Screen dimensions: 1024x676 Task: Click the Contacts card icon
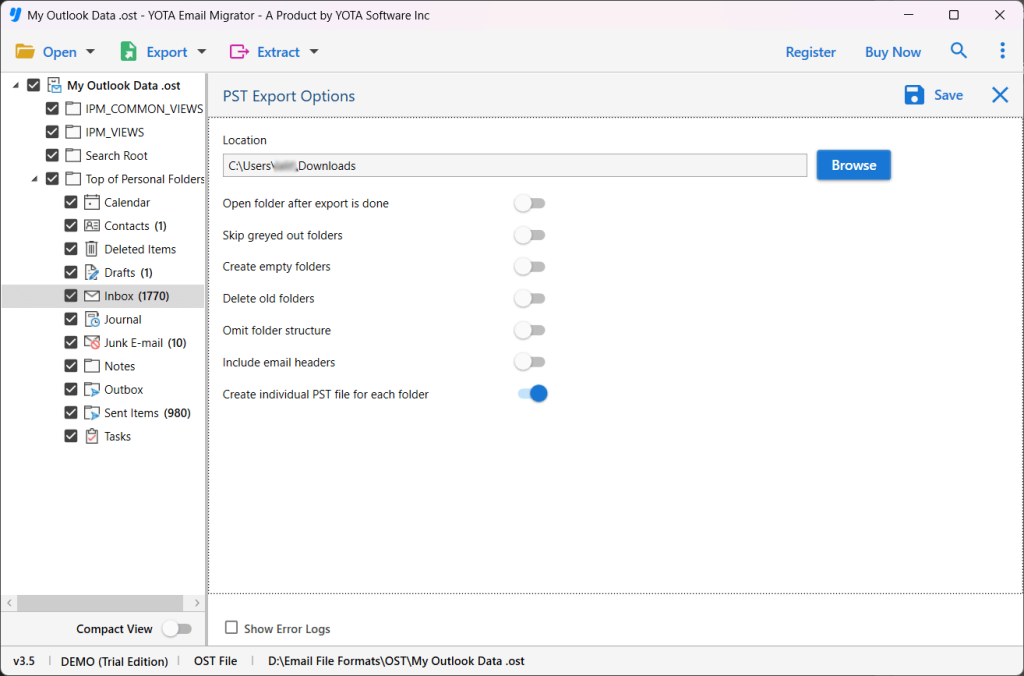(x=92, y=226)
